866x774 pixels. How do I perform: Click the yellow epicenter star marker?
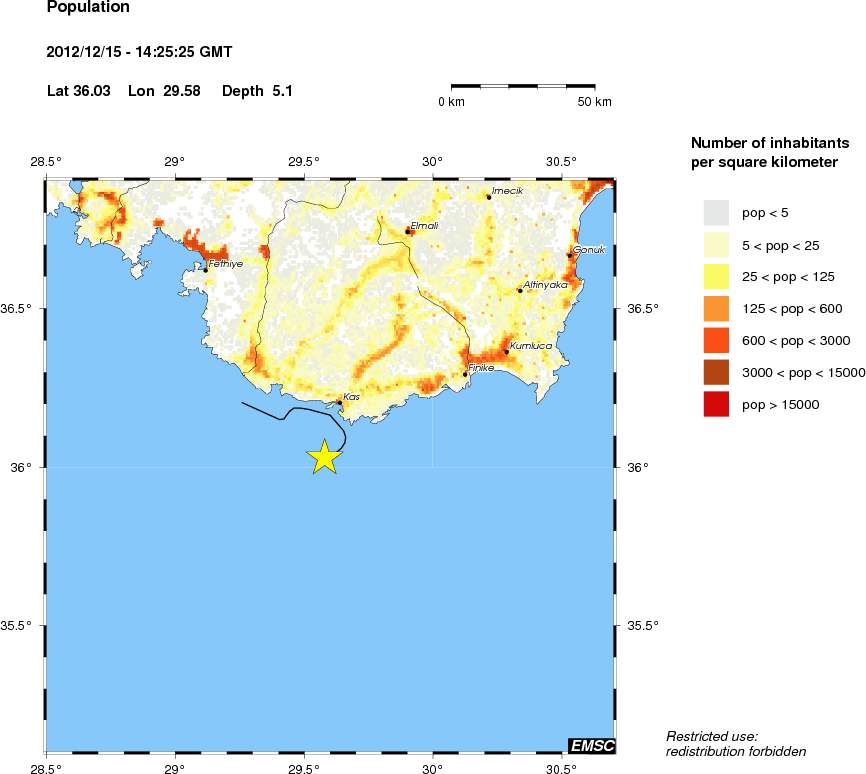point(325,456)
